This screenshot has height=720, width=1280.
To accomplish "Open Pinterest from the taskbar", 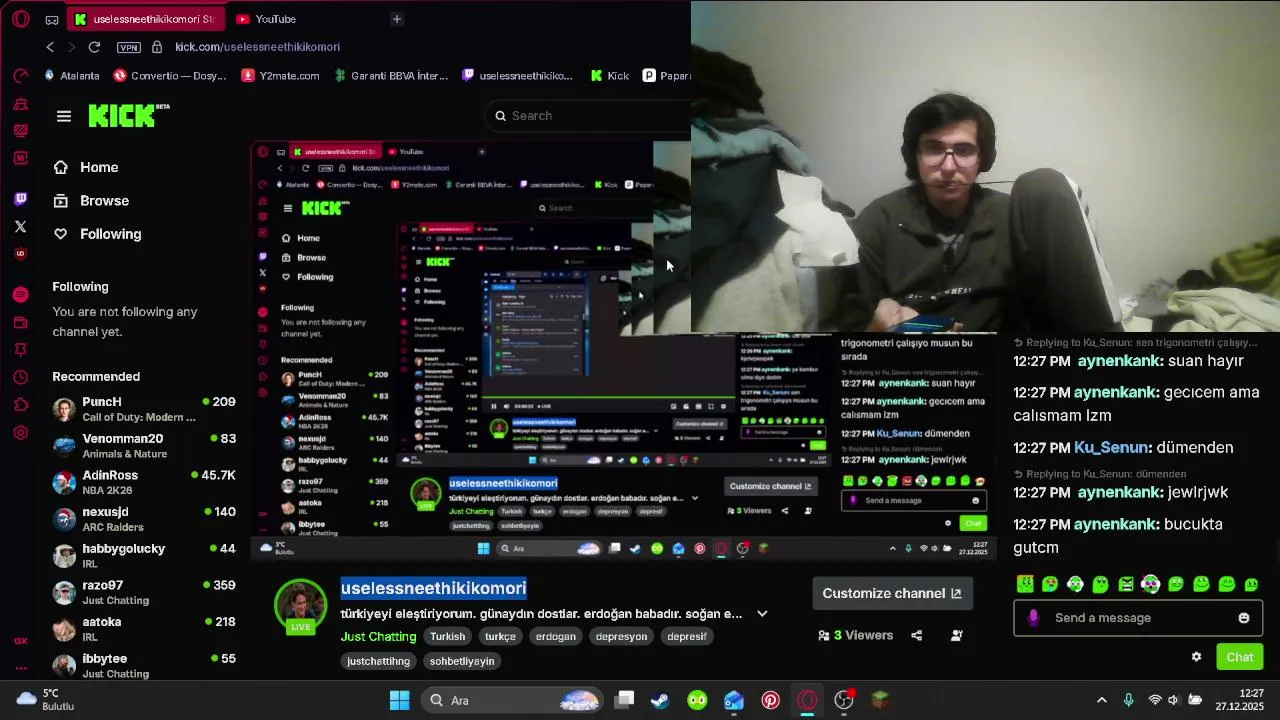I will (x=770, y=700).
